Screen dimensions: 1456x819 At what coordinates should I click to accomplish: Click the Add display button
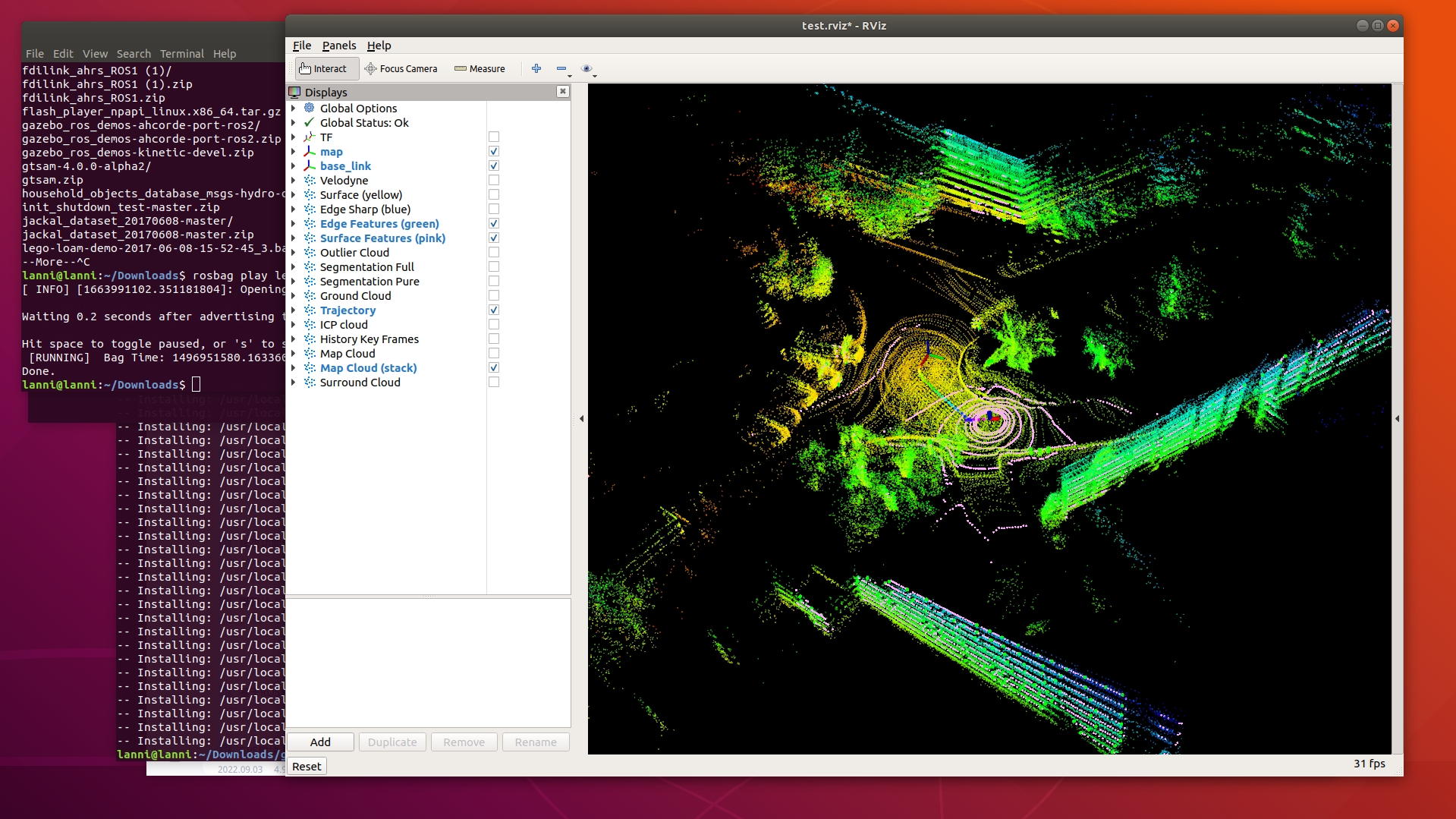coord(320,742)
